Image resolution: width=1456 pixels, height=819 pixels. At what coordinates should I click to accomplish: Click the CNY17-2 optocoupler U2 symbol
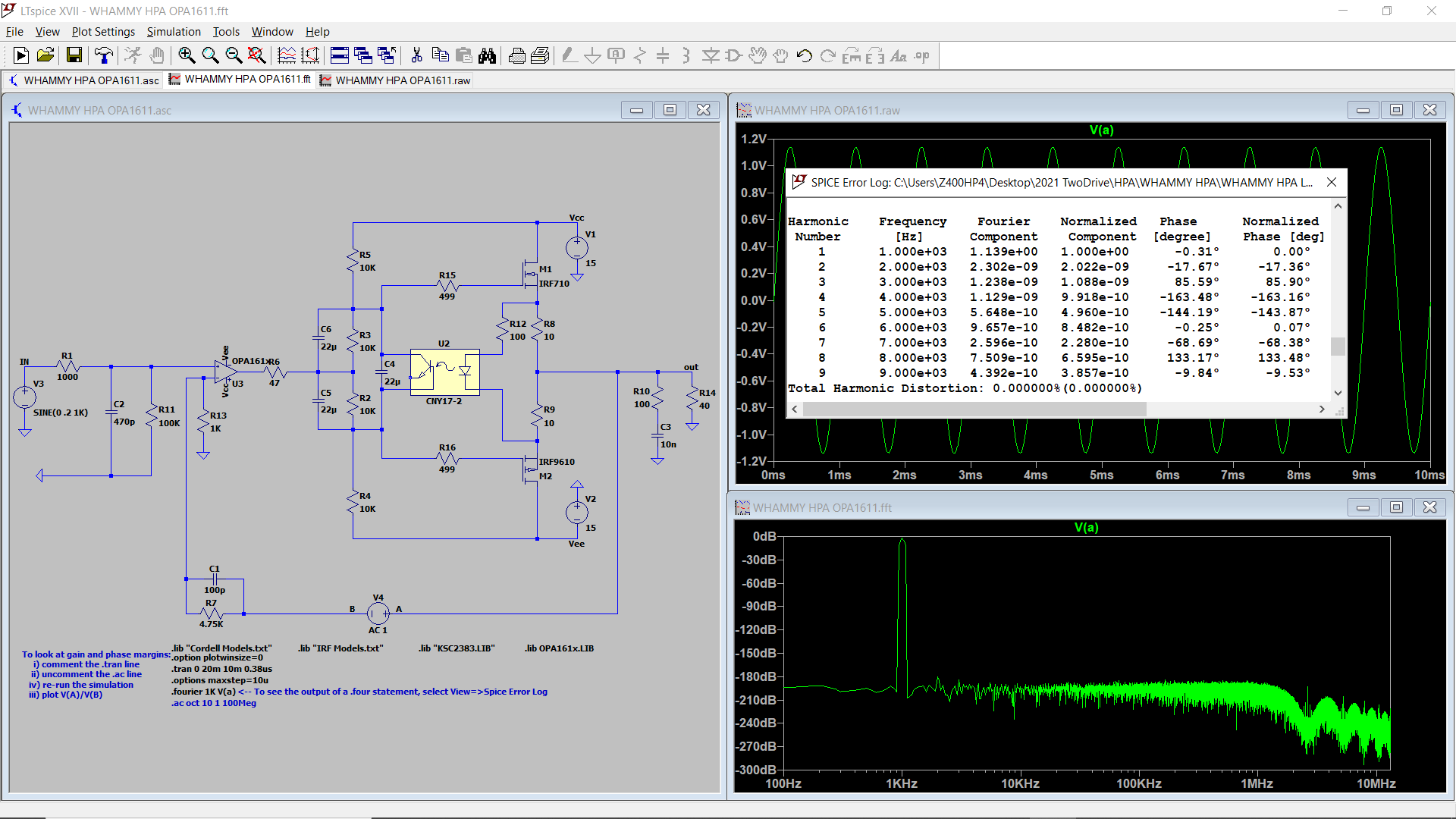click(445, 372)
